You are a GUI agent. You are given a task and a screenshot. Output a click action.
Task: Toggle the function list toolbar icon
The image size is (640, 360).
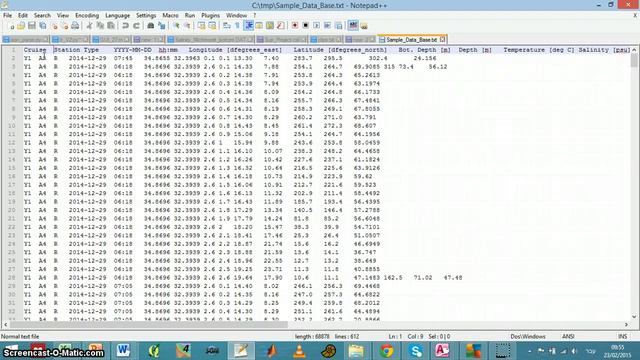[280, 26]
